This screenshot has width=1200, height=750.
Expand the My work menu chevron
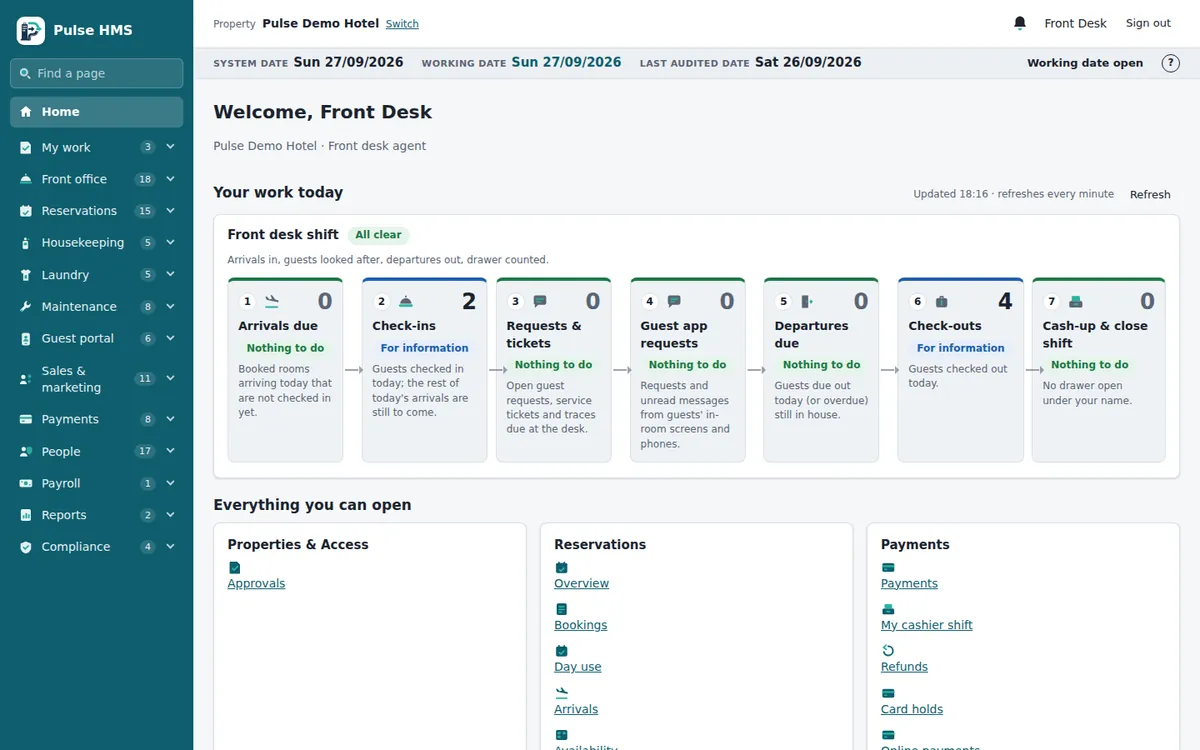(170, 147)
